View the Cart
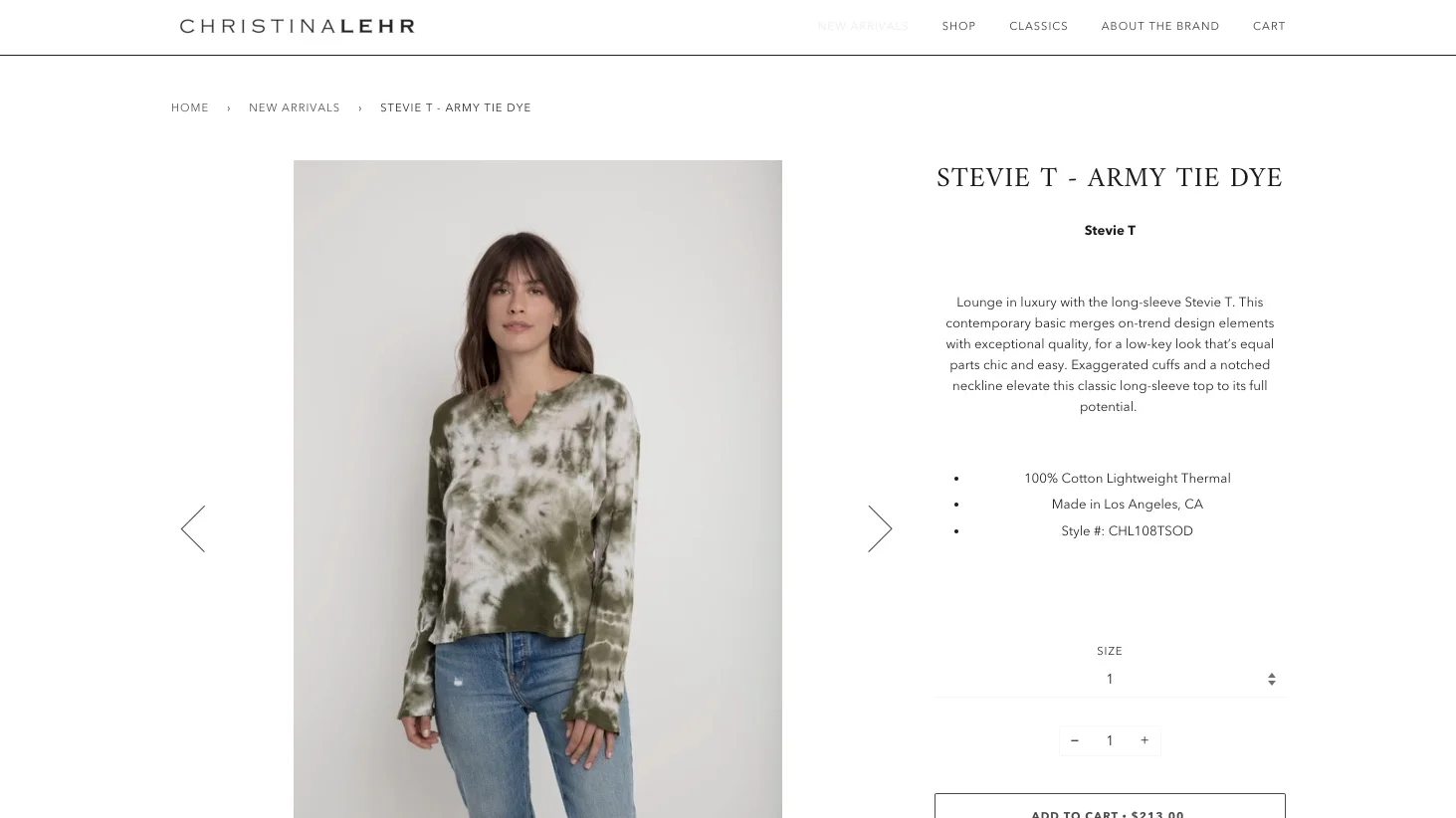 click(x=1269, y=26)
